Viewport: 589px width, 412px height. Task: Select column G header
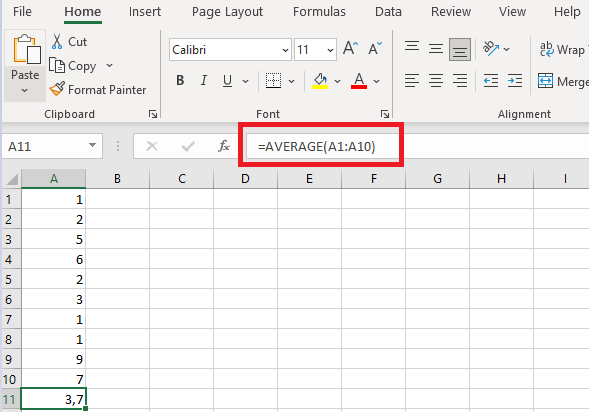click(437, 179)
